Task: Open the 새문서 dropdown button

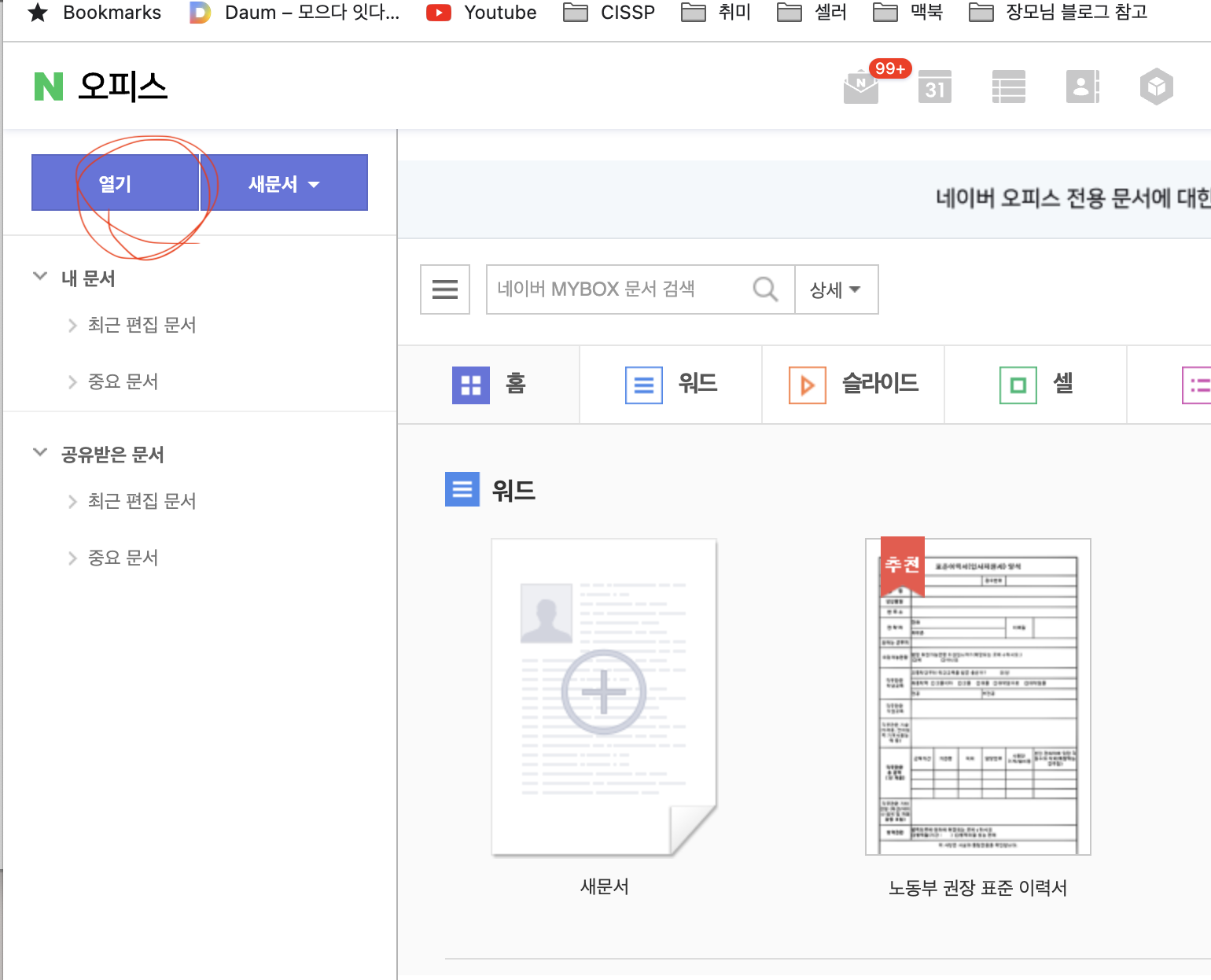Action: (285, 183)
